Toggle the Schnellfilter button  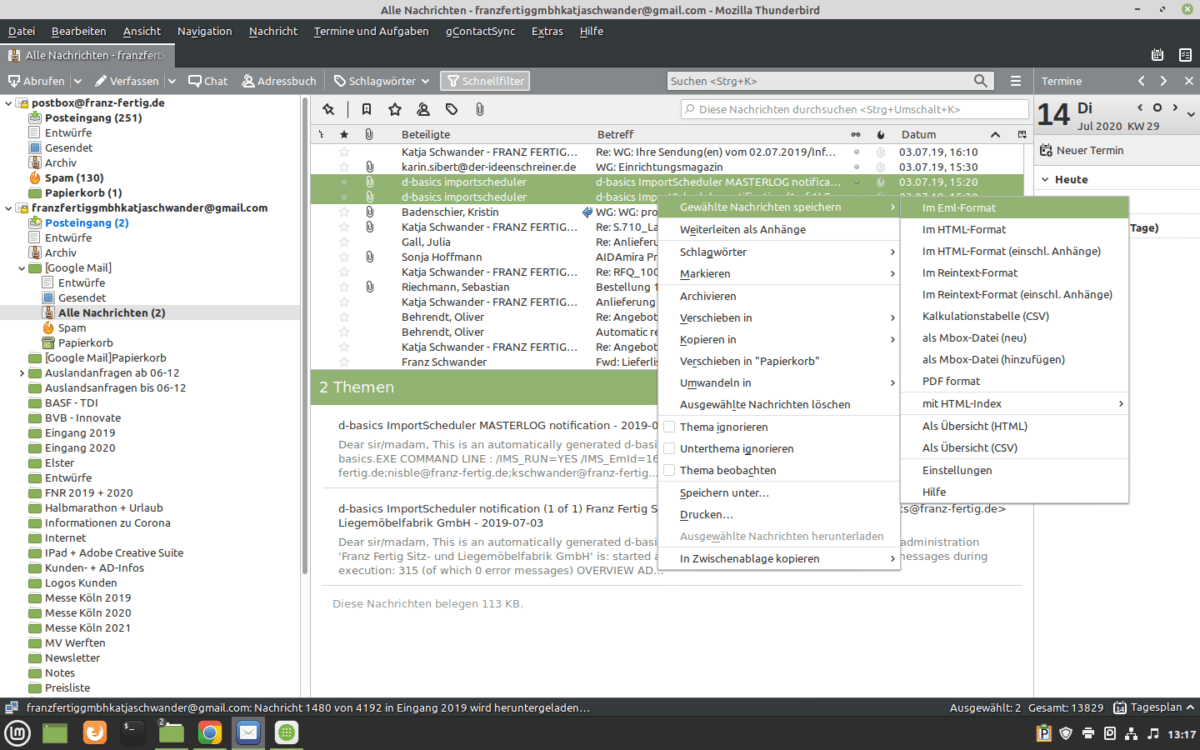pos(485,81)
